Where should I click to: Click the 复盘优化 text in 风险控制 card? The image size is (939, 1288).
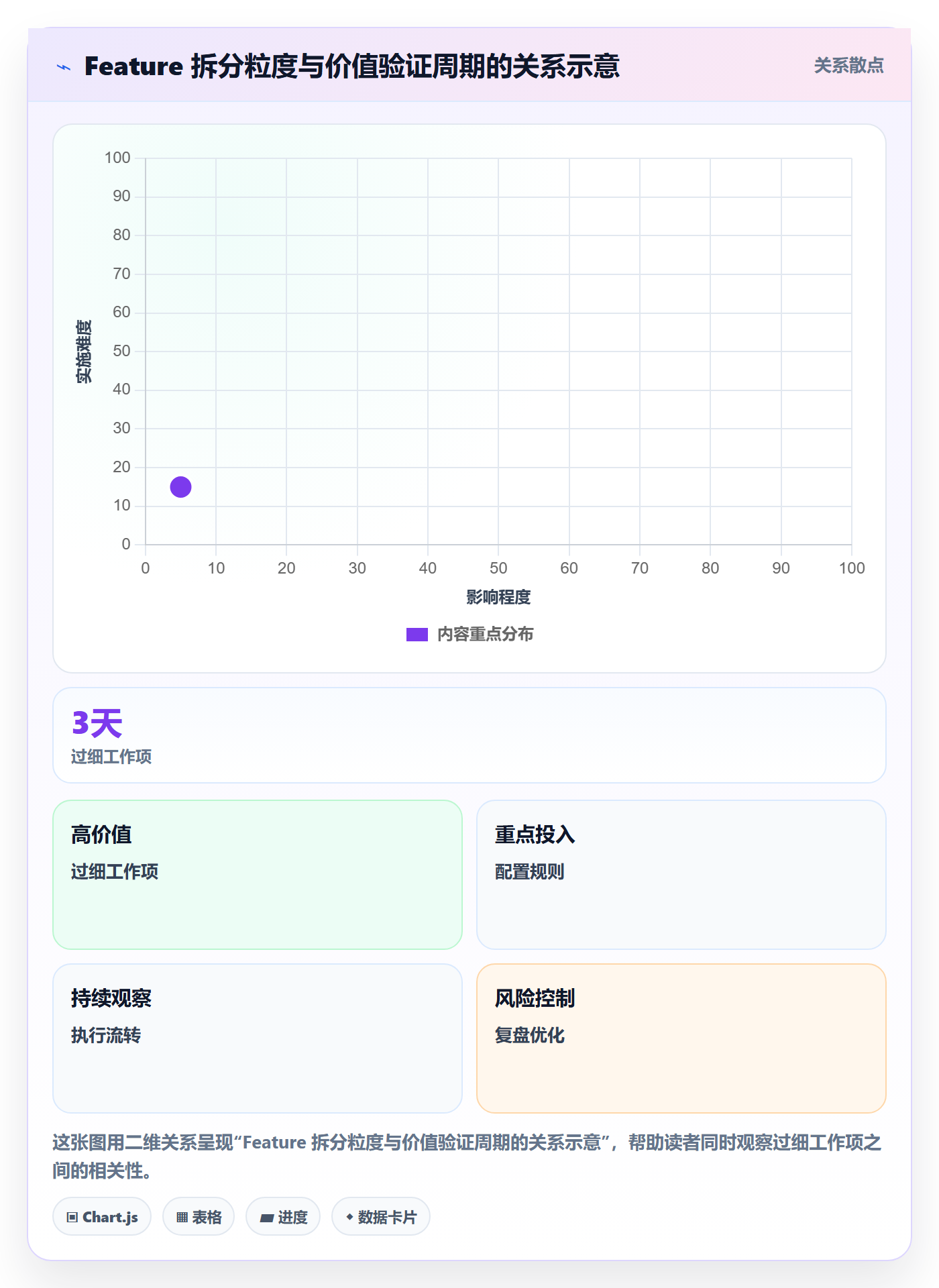(x=529, y=1035)
